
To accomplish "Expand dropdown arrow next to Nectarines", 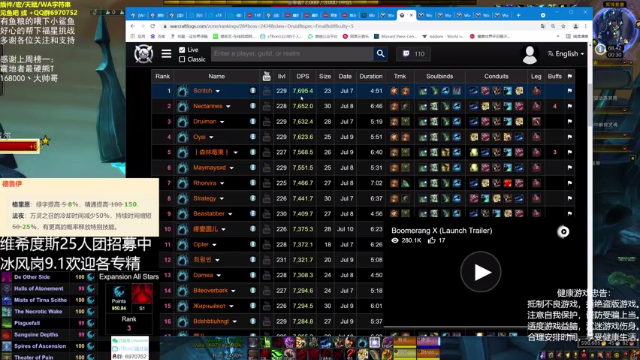I will pyautogui.click(x=228, y=107).
